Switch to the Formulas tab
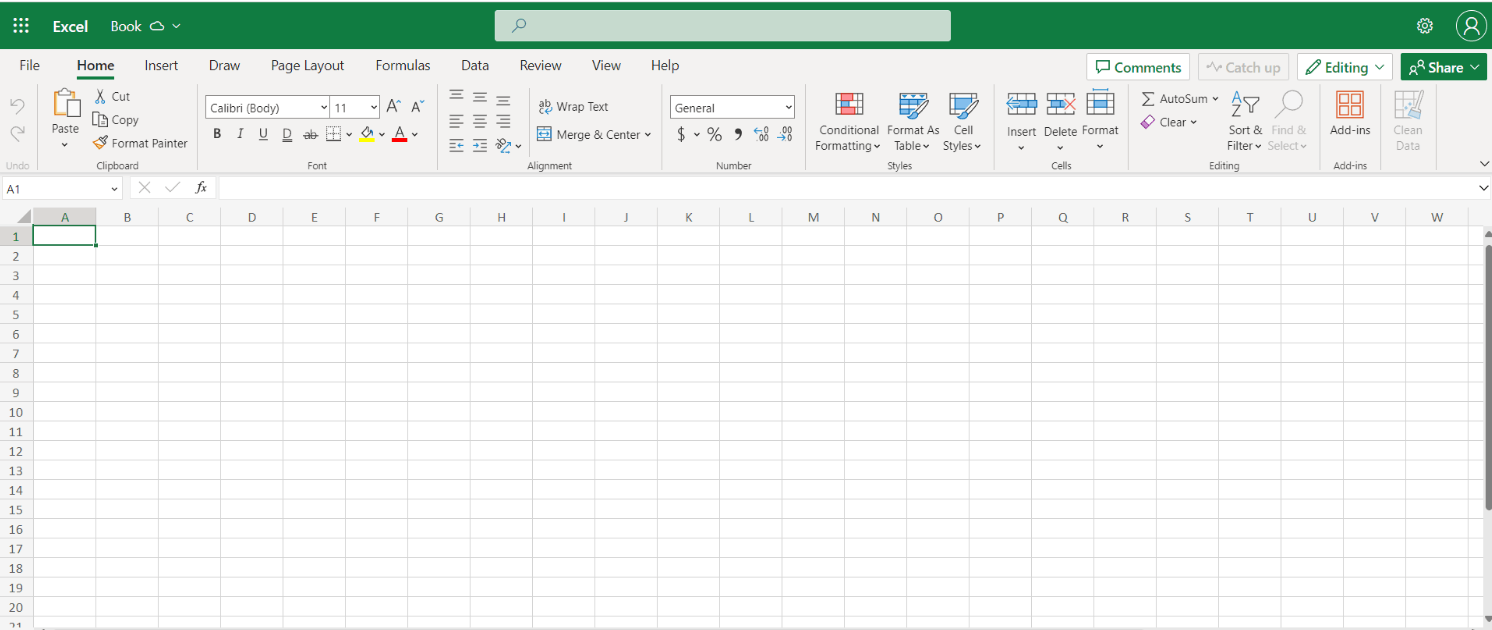This screenshot has width=1492, height=630. (x=403, y=65)
